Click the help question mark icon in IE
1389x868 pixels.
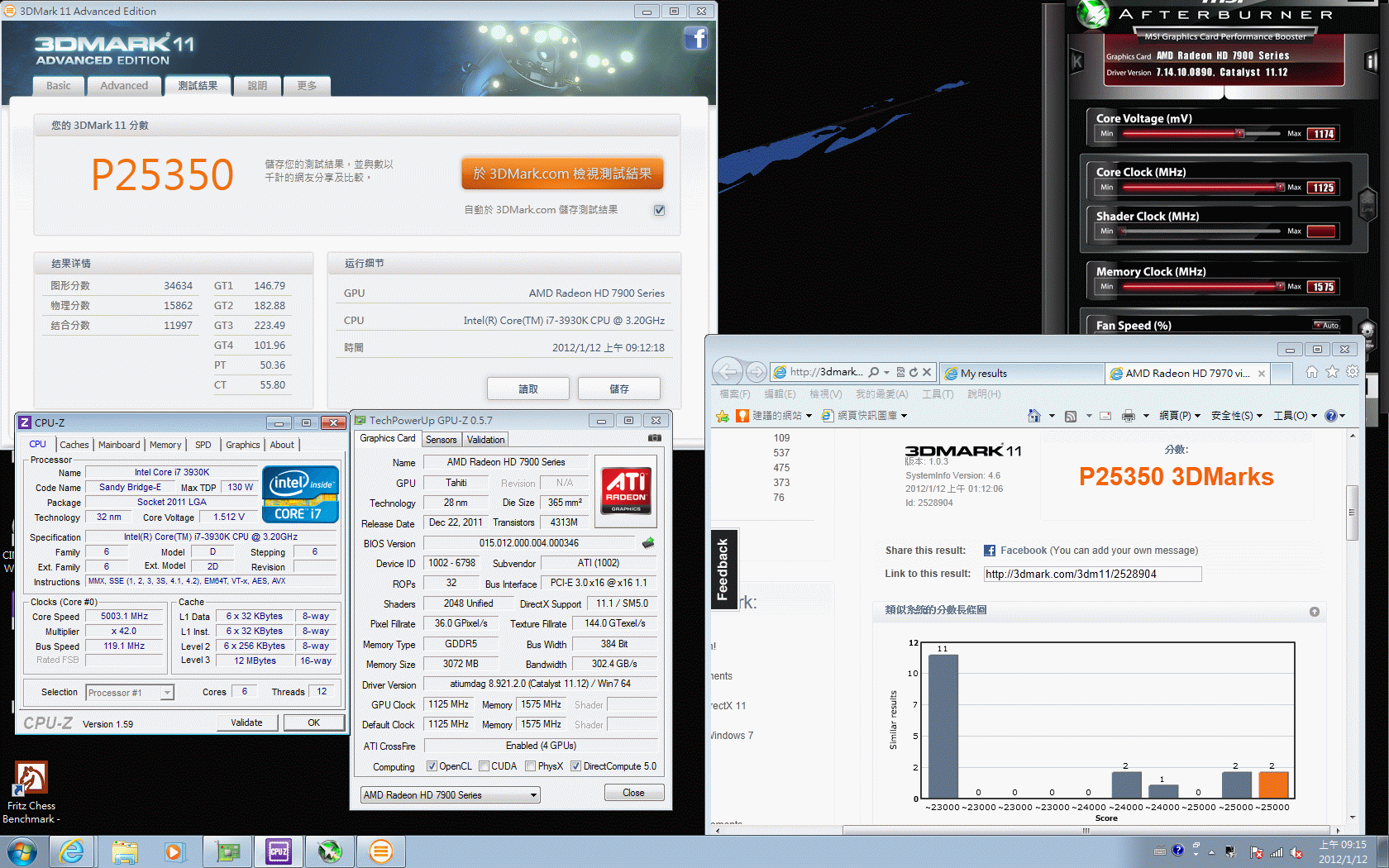1330,416
